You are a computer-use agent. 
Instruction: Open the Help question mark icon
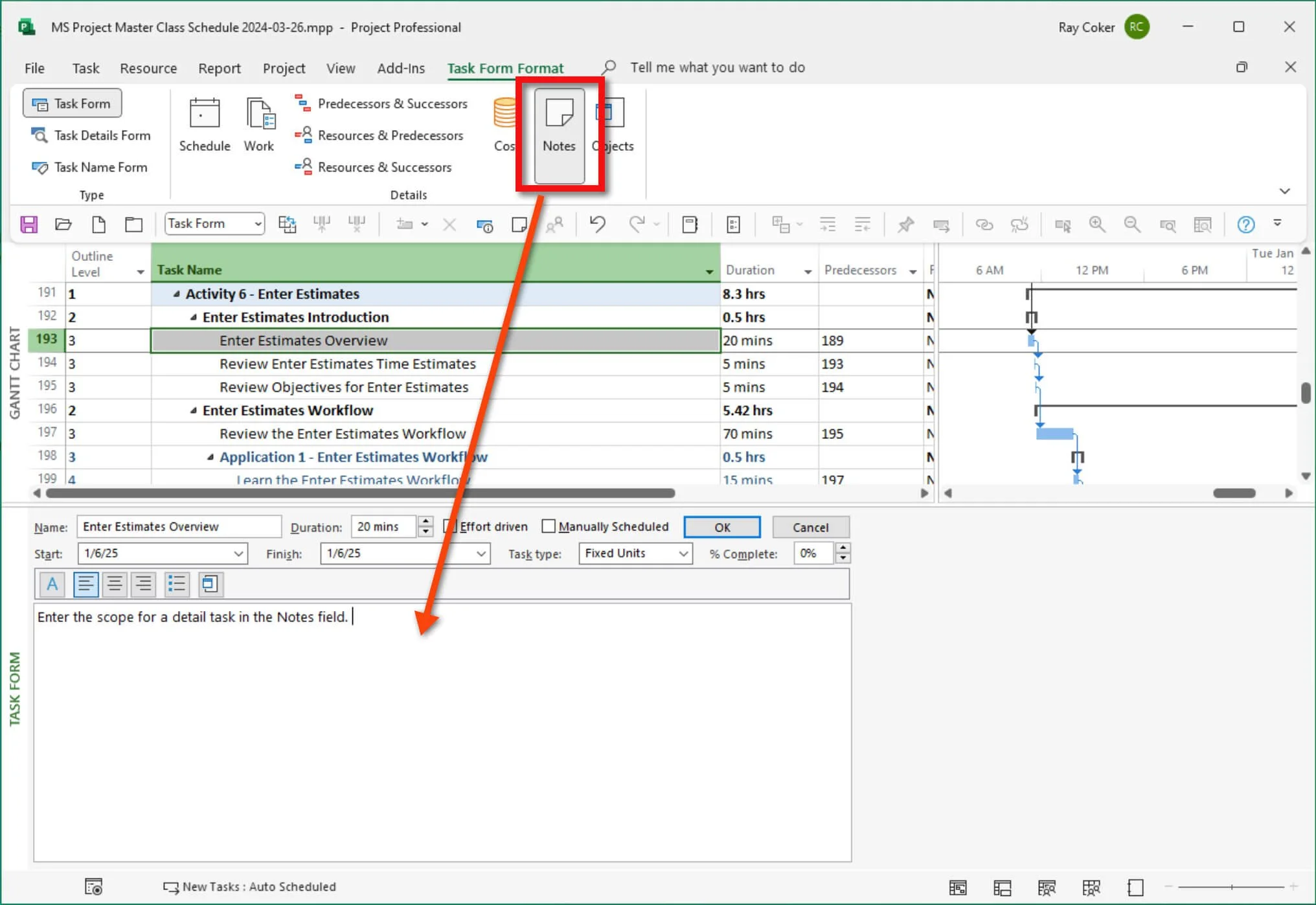(1246, 225)
